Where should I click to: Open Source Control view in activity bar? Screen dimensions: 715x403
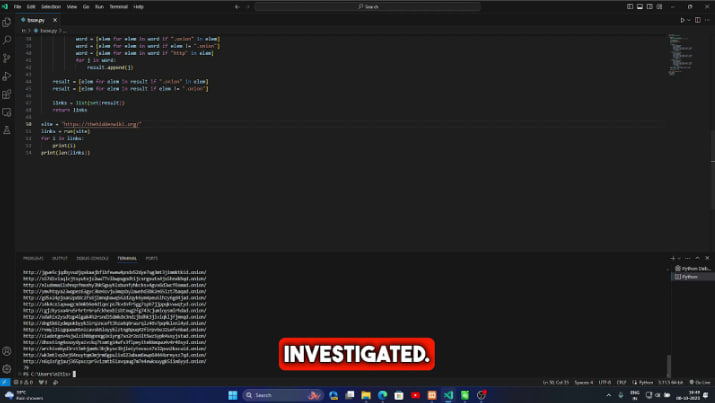point(7,58)
